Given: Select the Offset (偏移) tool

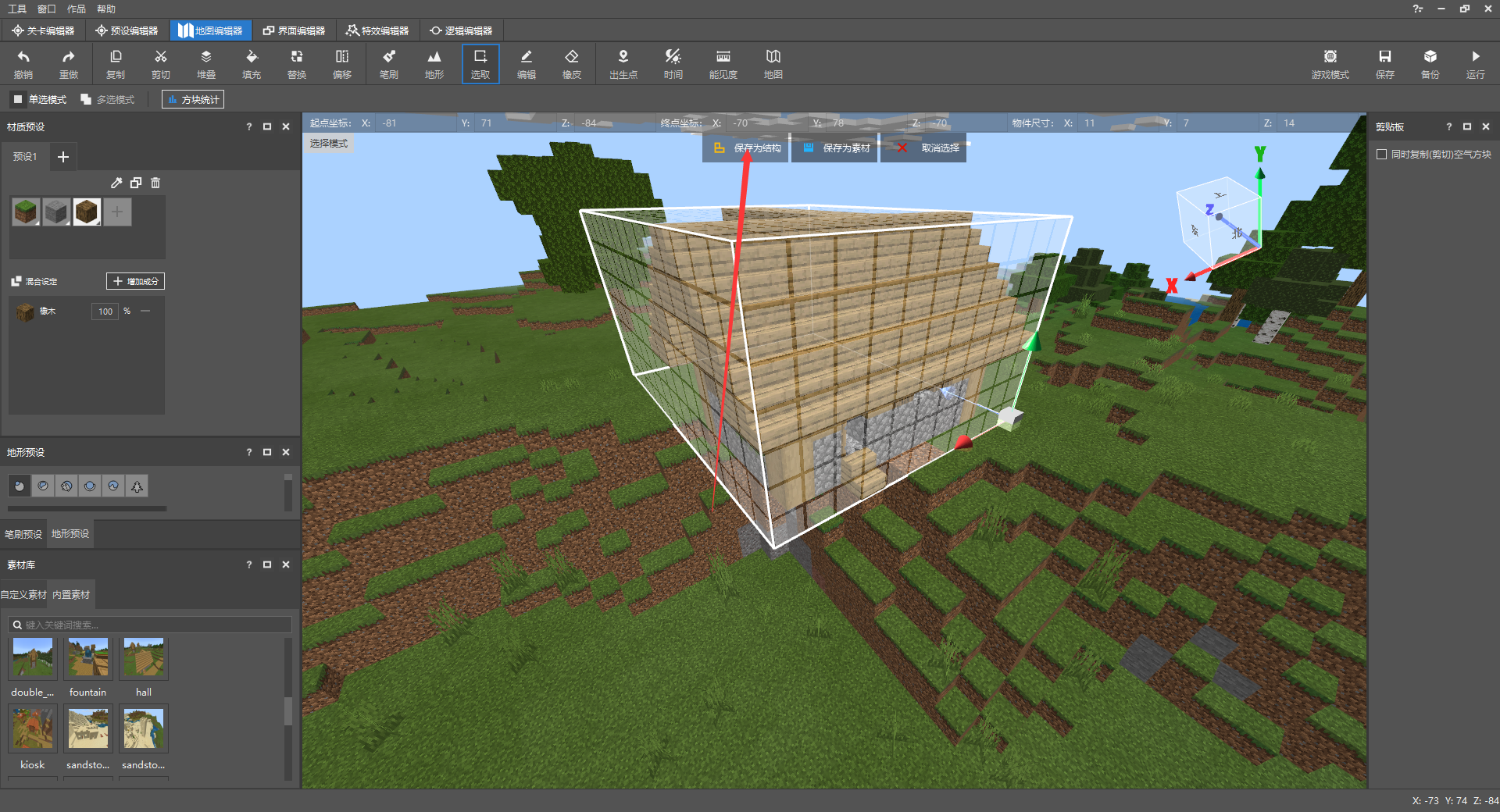Looking at the screenshot, I should click(x=342, y=64).
